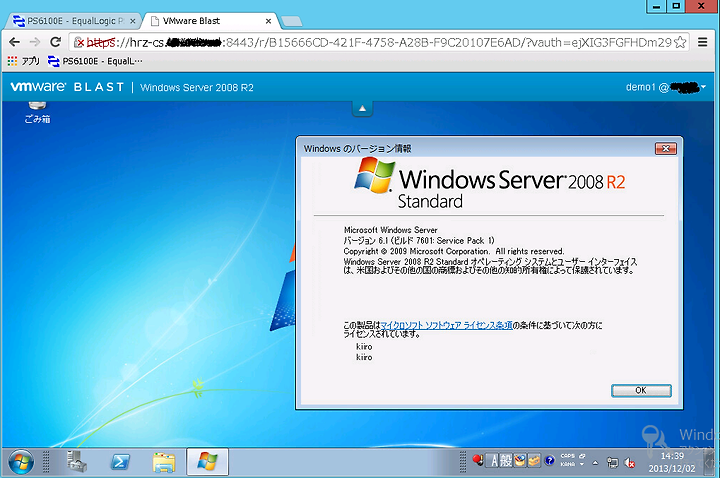Click OK in the version dialog
This screenshot has height=478, width=720.
(641, 390)
